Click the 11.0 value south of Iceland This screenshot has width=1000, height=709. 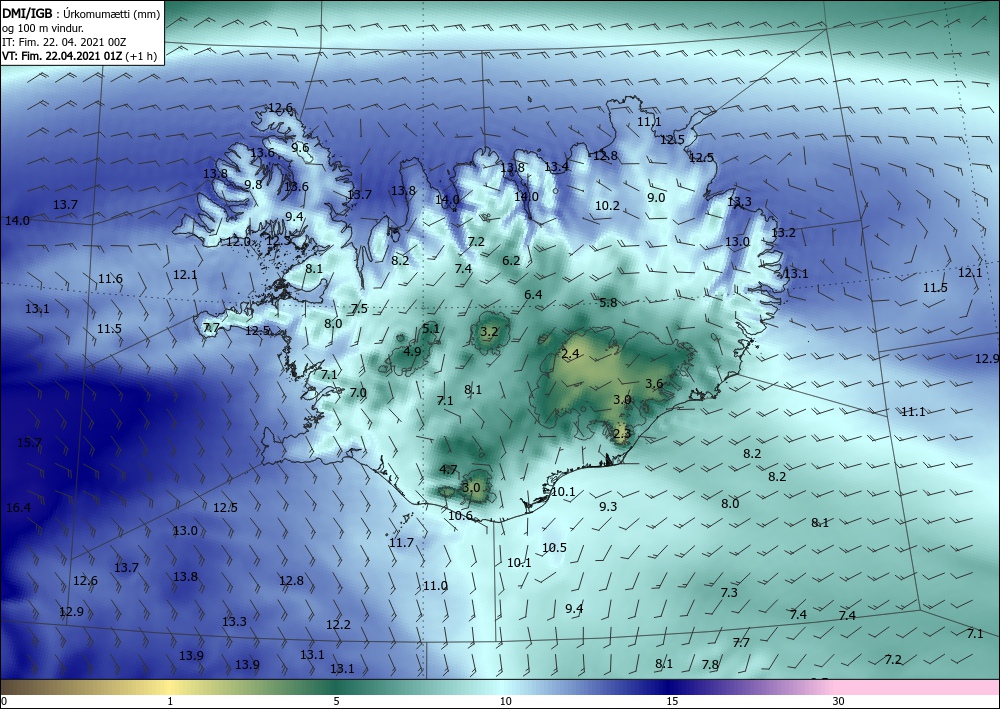(x=436, y=585)
